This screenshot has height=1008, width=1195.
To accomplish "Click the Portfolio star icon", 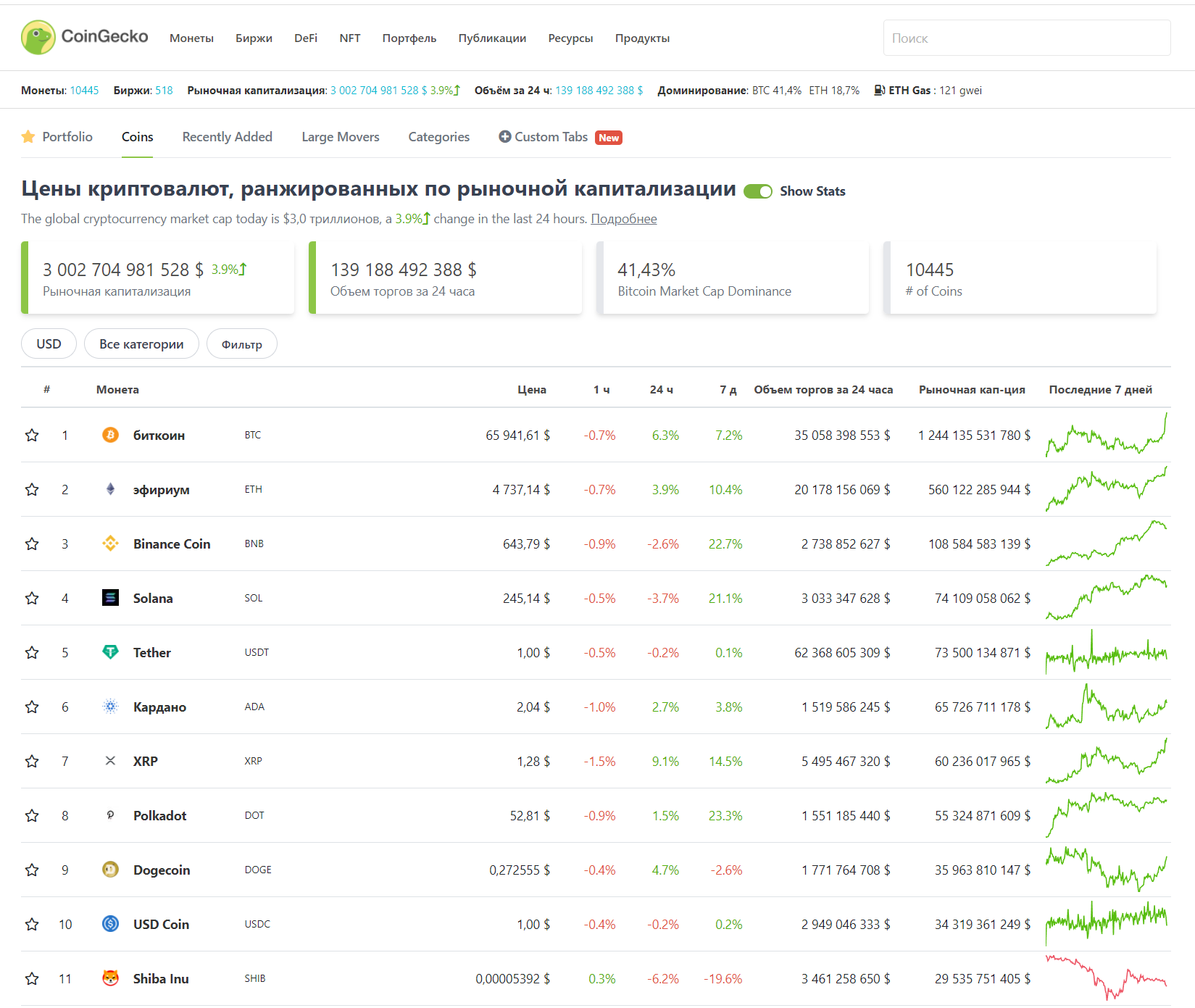I will (28, 136).
